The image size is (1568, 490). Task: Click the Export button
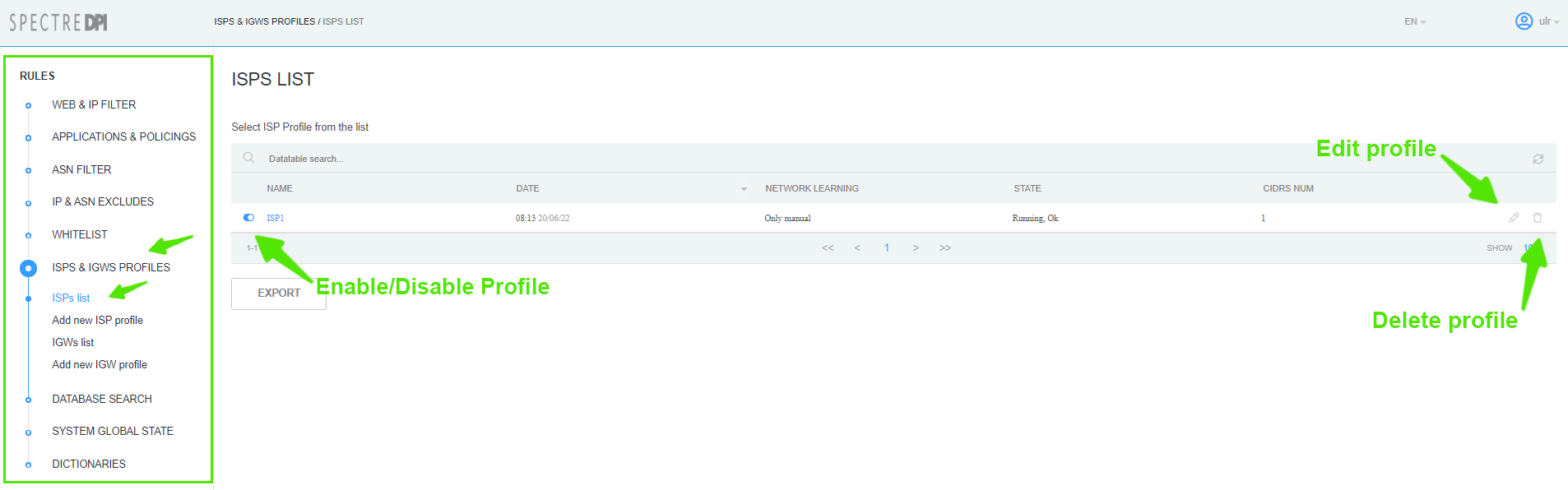click(x=278, y=293)
